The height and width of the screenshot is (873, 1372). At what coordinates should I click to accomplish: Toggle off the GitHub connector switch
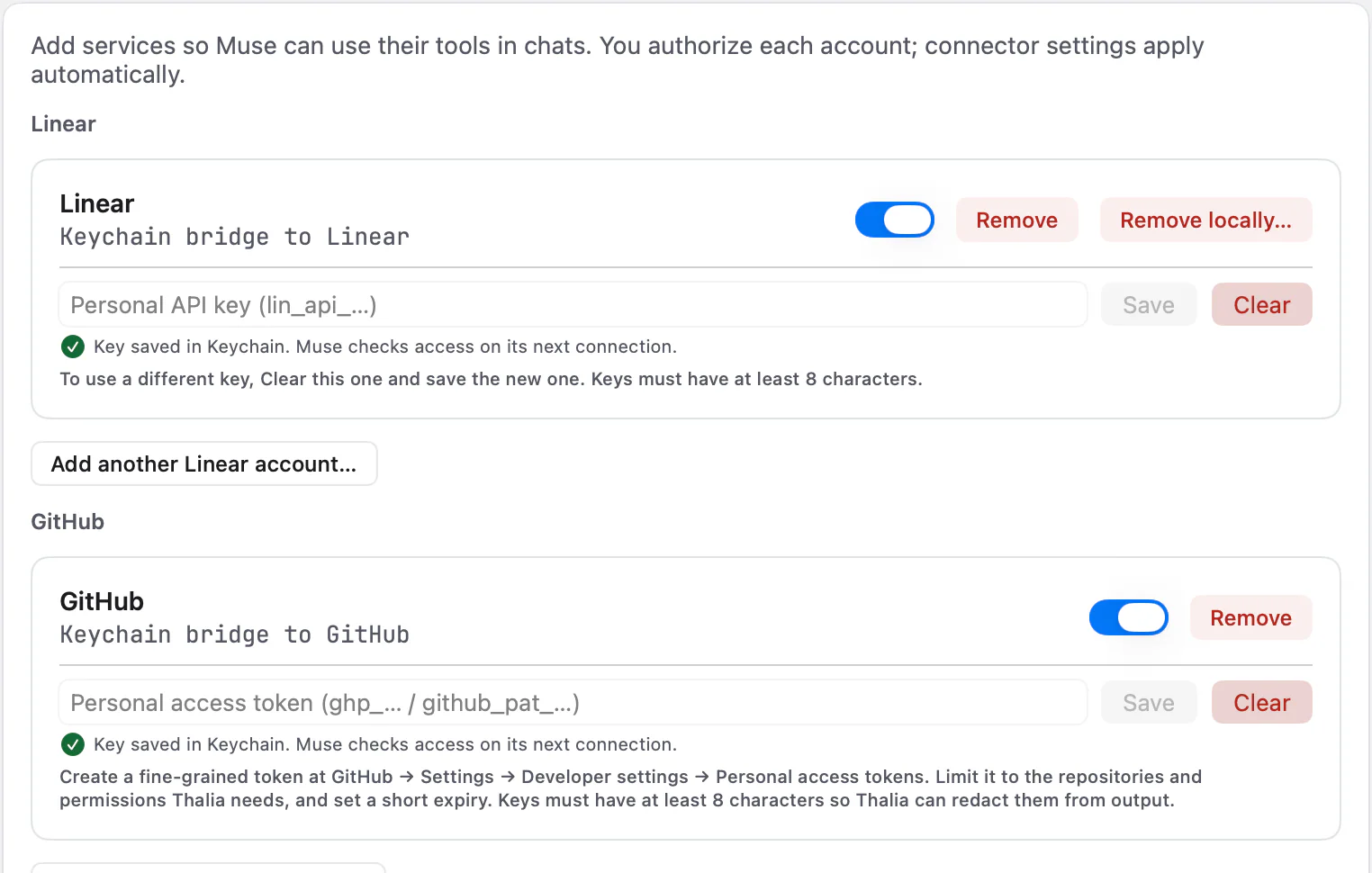click(x=1128, y=617)
